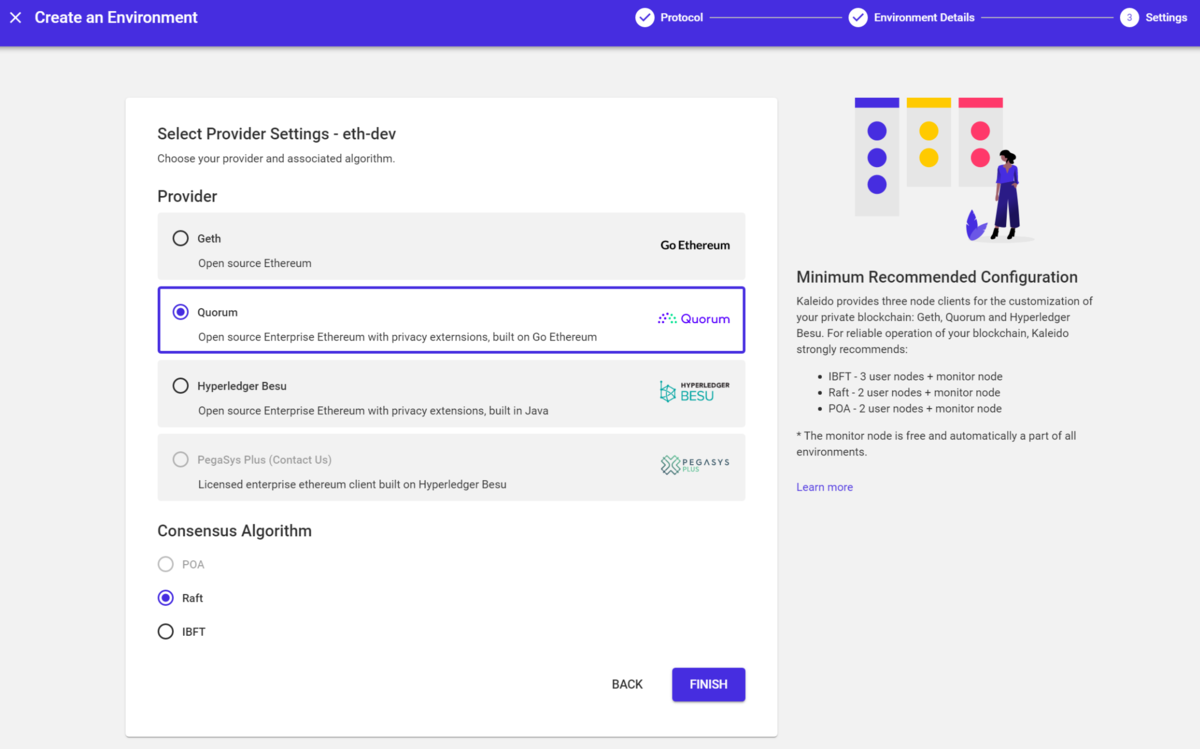Select the Quorum provider radio button
This screenshot has height=749, width=1200.
(181, 312)
